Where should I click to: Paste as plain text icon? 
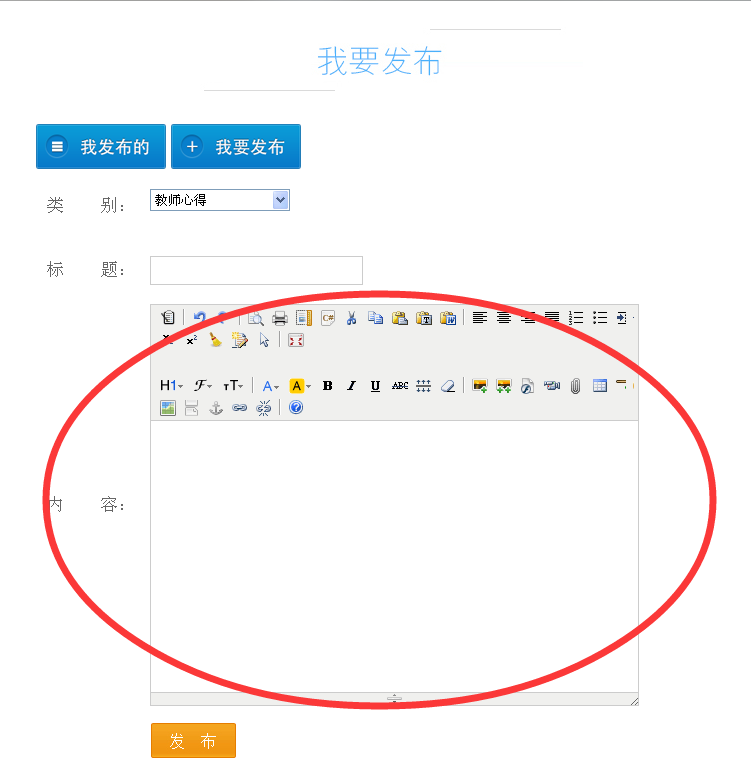pos(424,318)
